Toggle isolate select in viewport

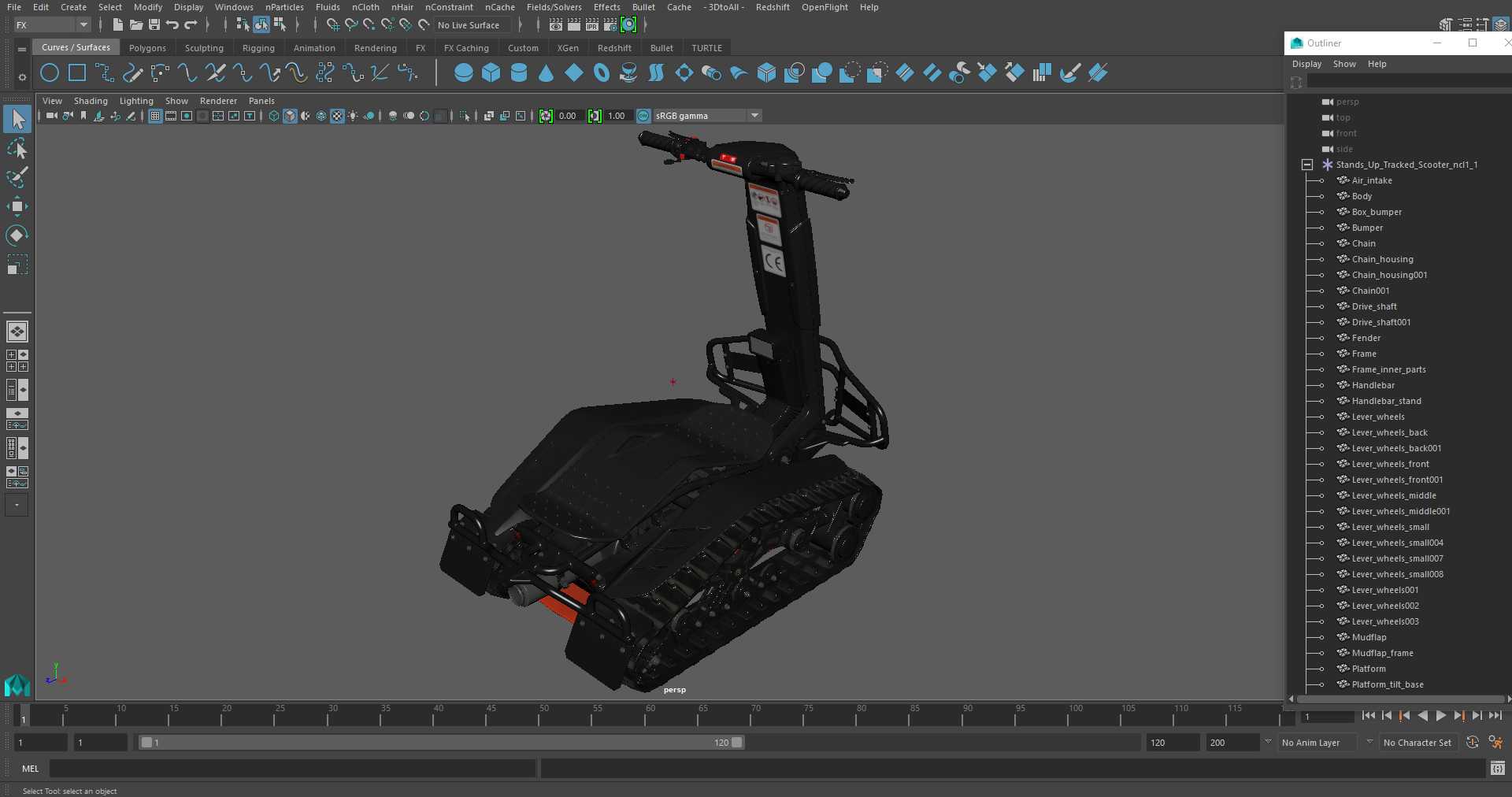[465, 116]
